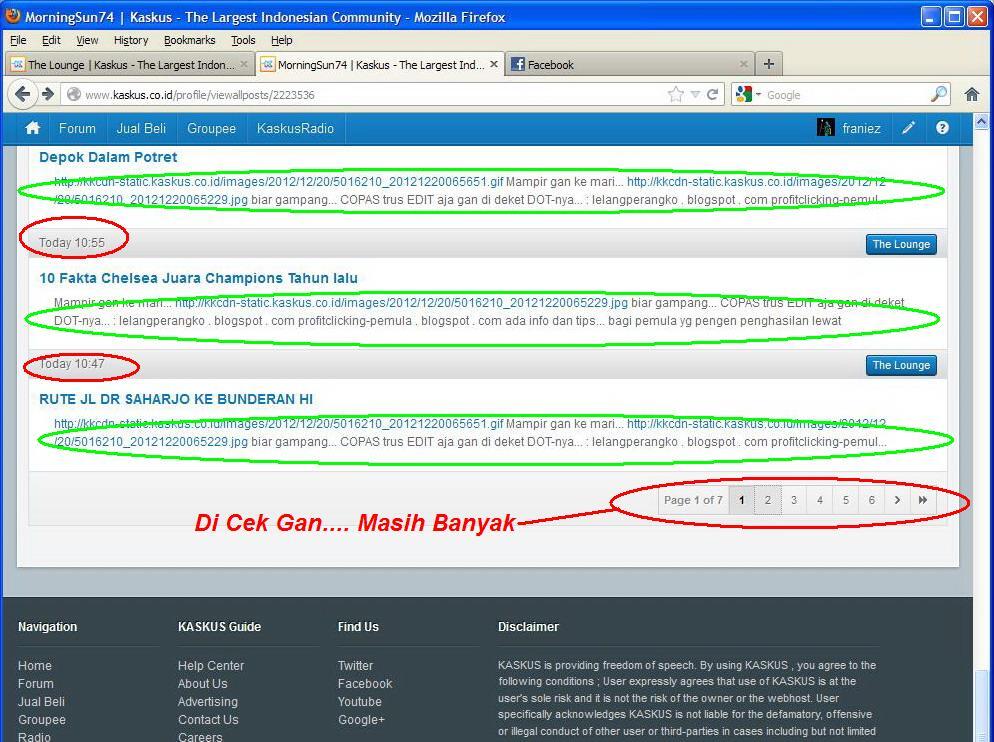The image size is (994, 742).
Task: Select the MorningSun74 Kaskus tab
Action: coord(380,64)
